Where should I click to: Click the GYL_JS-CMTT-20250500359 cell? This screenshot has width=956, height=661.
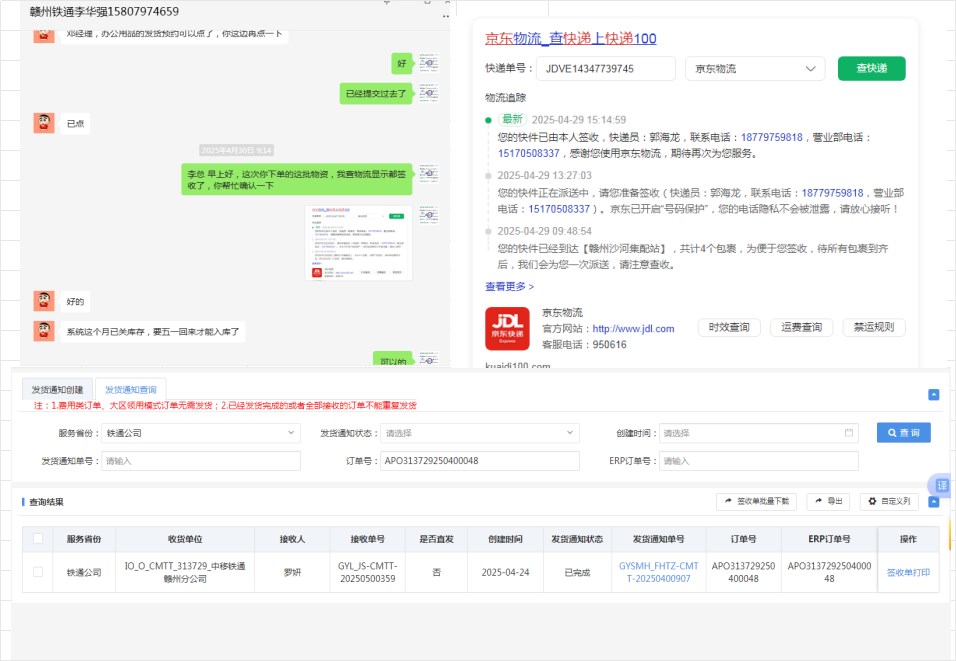(368, 572)
